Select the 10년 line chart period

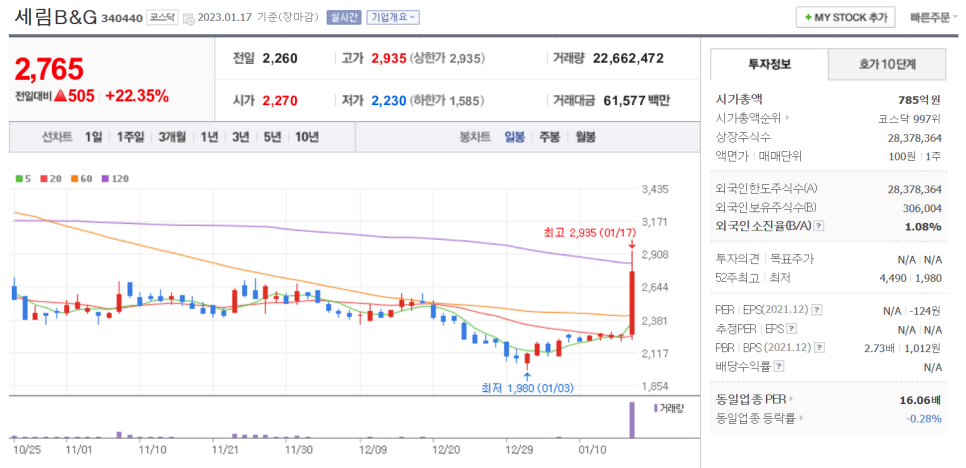coord(306,137)
